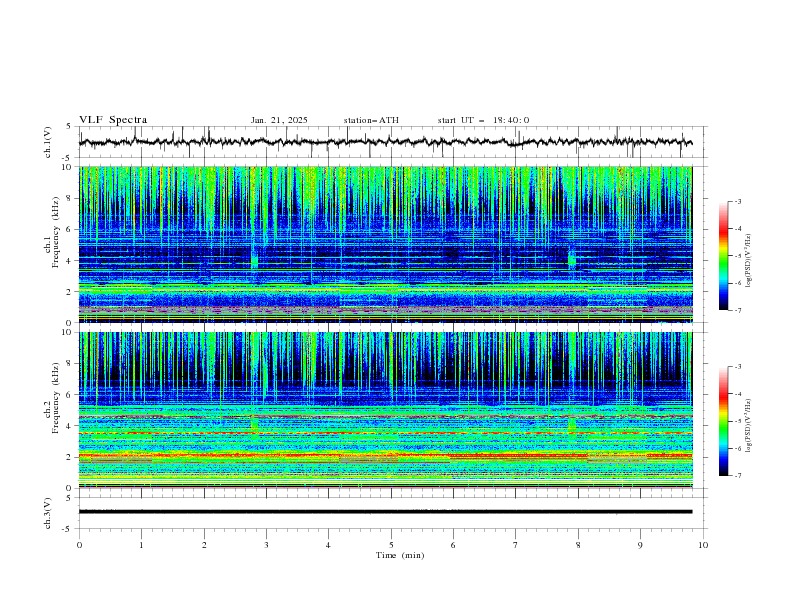Image resolution: width=792 pixels, height=612 pixels.
Task: Click time axis tick label "3"
Action: coord(267,545)
